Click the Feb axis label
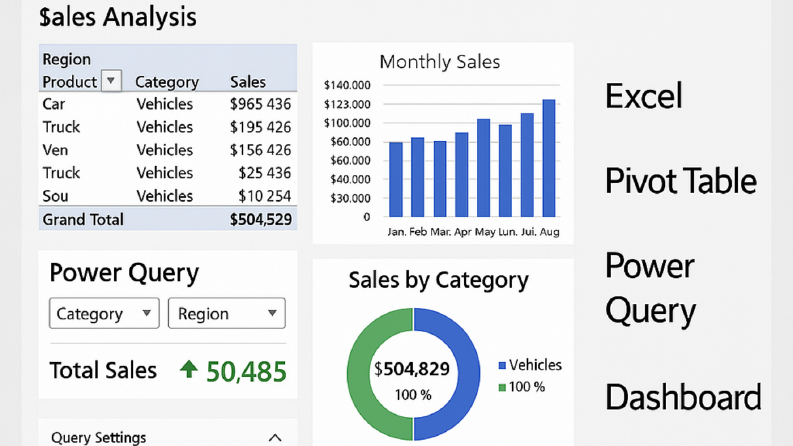The image size is (793, 446). tap(418, 232)
